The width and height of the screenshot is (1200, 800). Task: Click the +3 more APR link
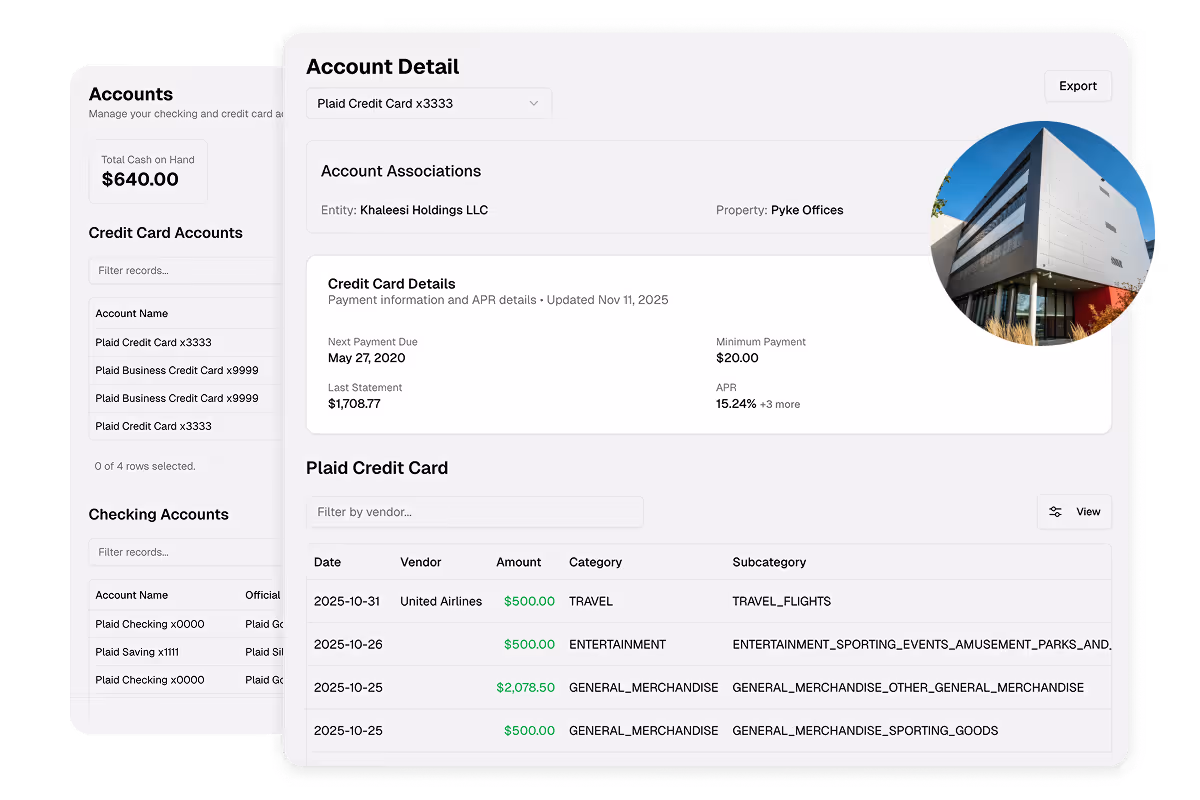pos(780,405)
